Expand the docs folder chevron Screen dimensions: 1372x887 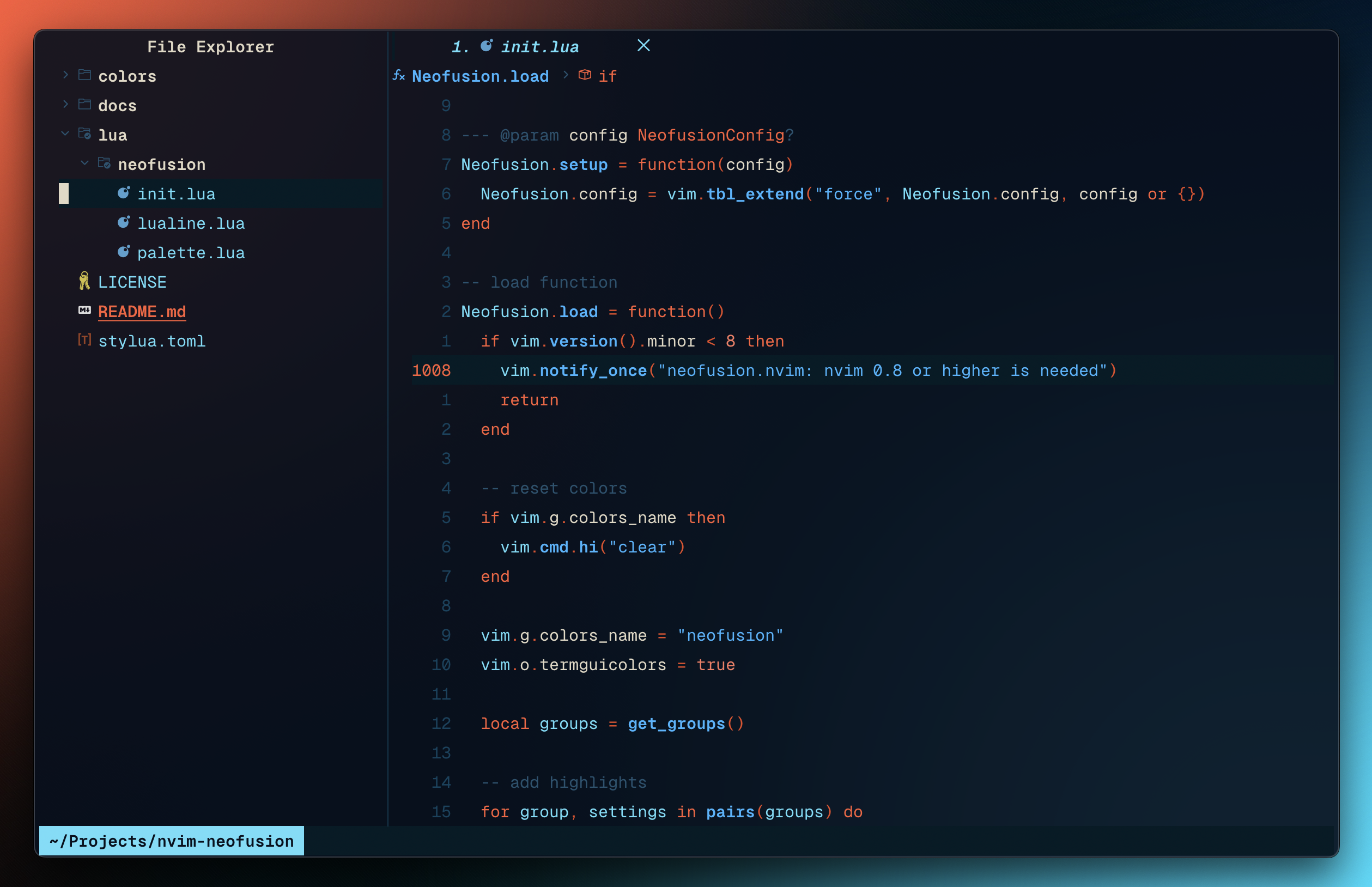(x=65, y=104)
